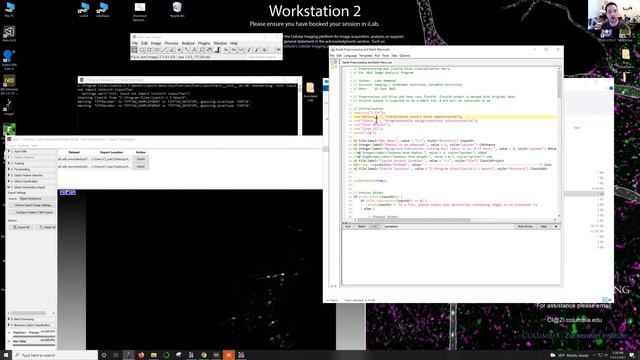Open This PC desktop icon
This screenshot has width=640, height=360.
pos(9,9)
